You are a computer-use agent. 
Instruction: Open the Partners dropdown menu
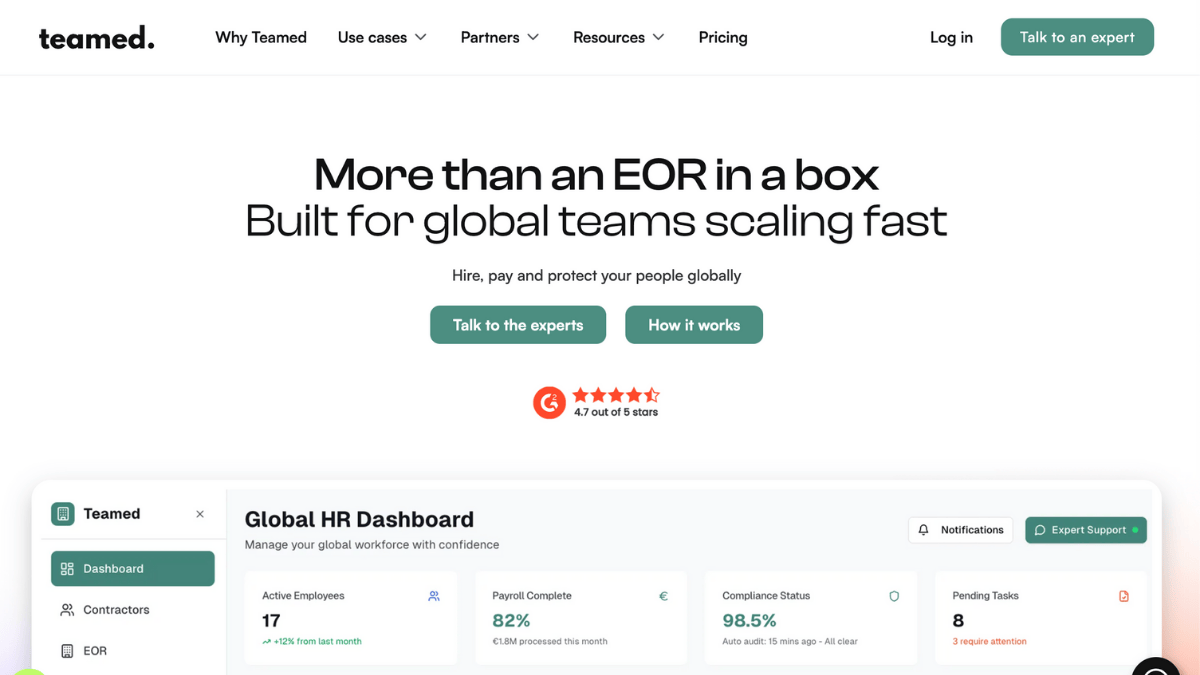click(x=499, y=37)
